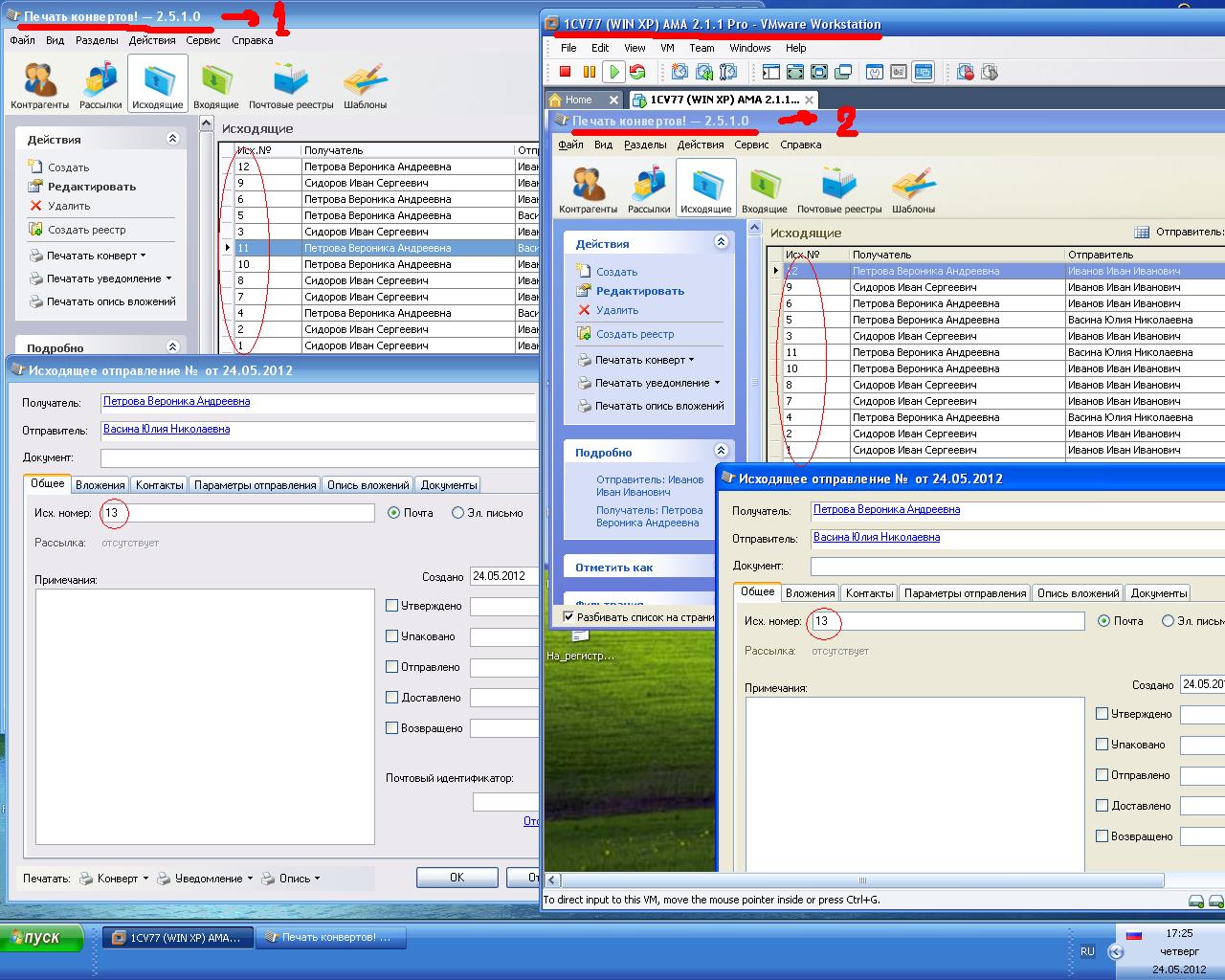Click the green Power On play icon in VMware

point(613,72)
